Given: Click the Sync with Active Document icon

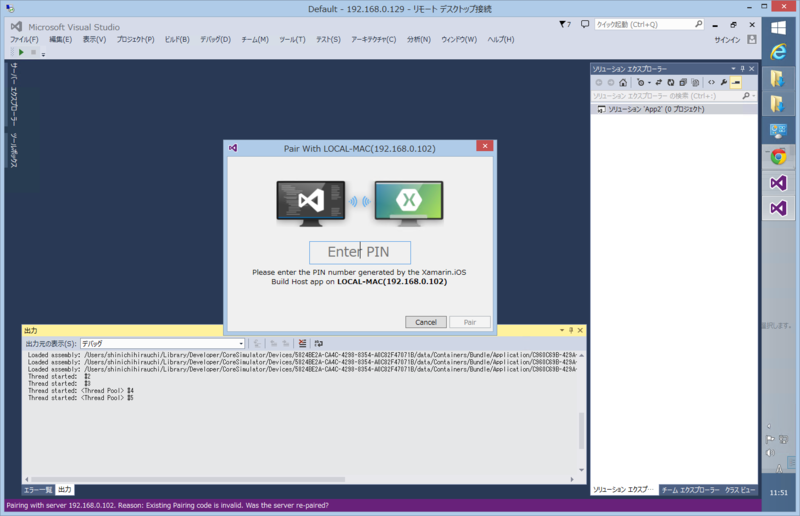Looking at the screenshot, I should click(659, 82).
